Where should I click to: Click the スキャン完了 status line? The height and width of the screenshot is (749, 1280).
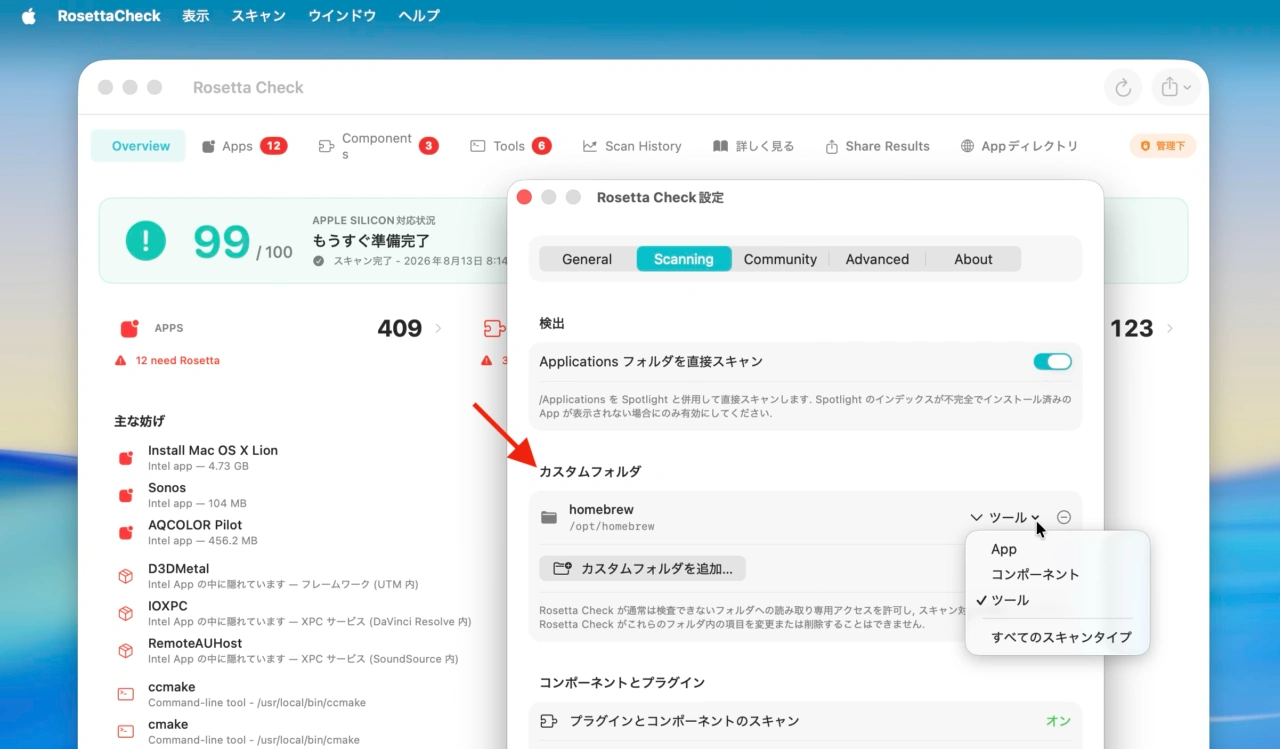tap(410, 261)
